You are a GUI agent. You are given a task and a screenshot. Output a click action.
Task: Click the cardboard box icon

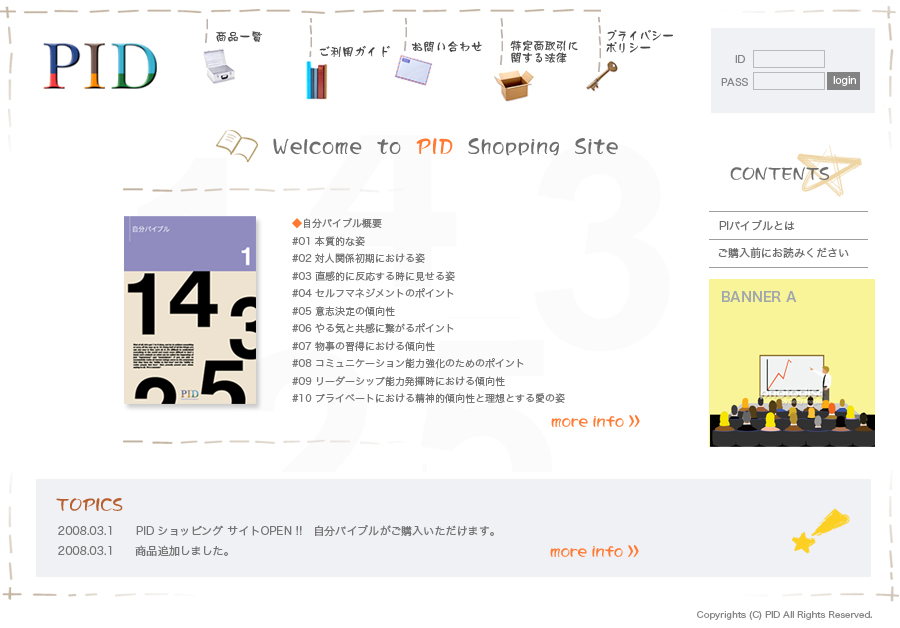pyautogui.click(x=513, y=84)
